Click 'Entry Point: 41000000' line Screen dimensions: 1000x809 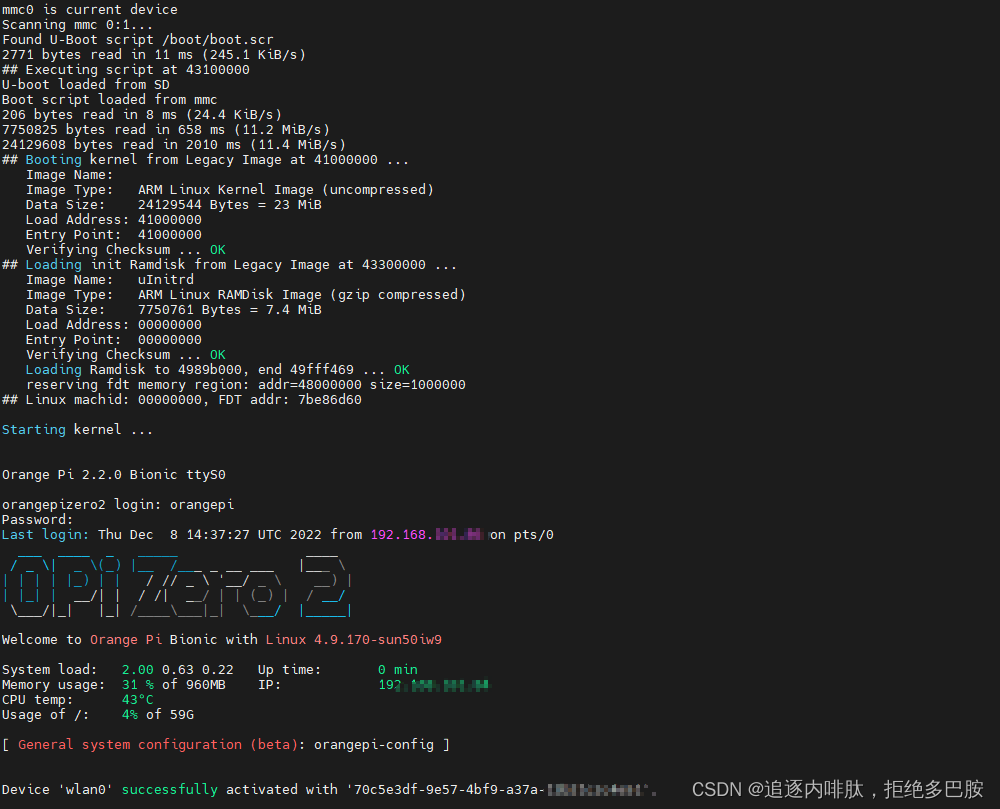tap(114, 235)
